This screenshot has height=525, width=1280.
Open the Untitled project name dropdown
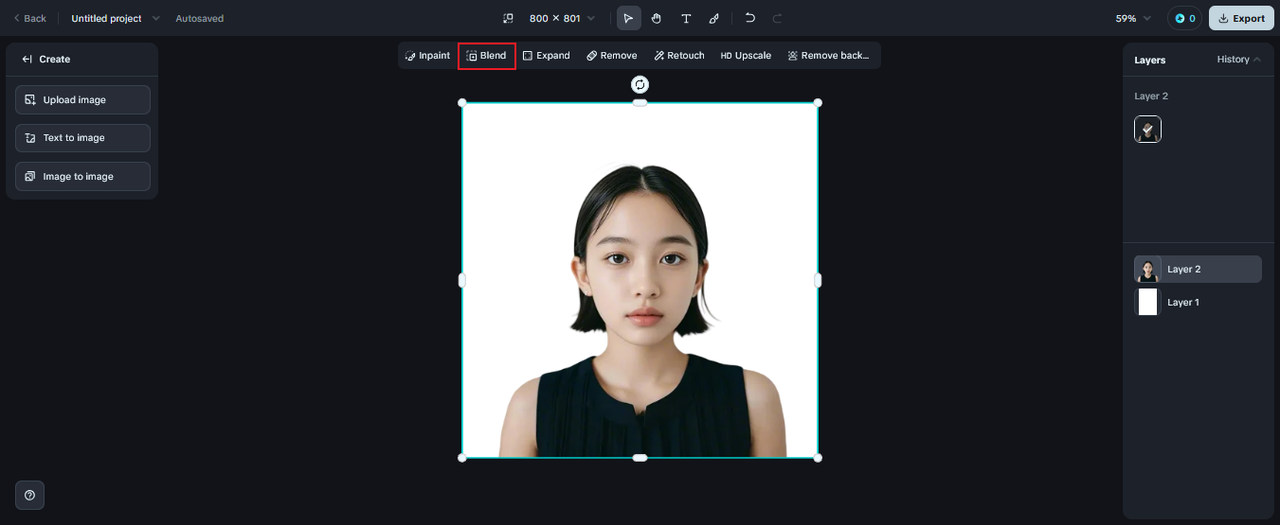point(115,18)
